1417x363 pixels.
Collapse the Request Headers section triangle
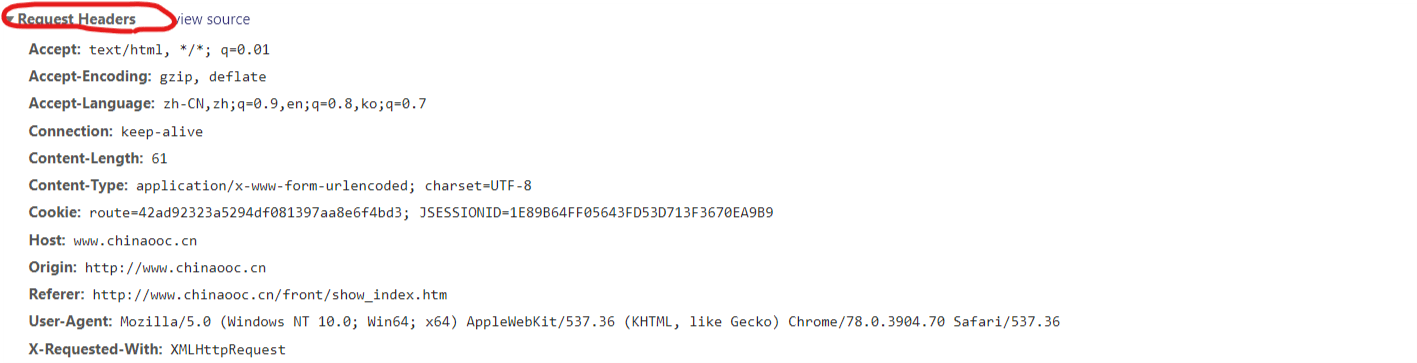point(9,20)
